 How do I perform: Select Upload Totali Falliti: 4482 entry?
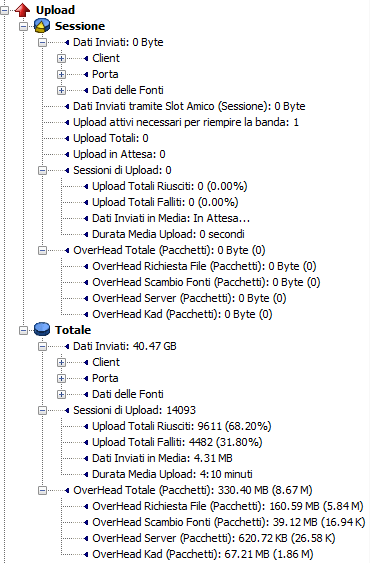click(177, 442)
